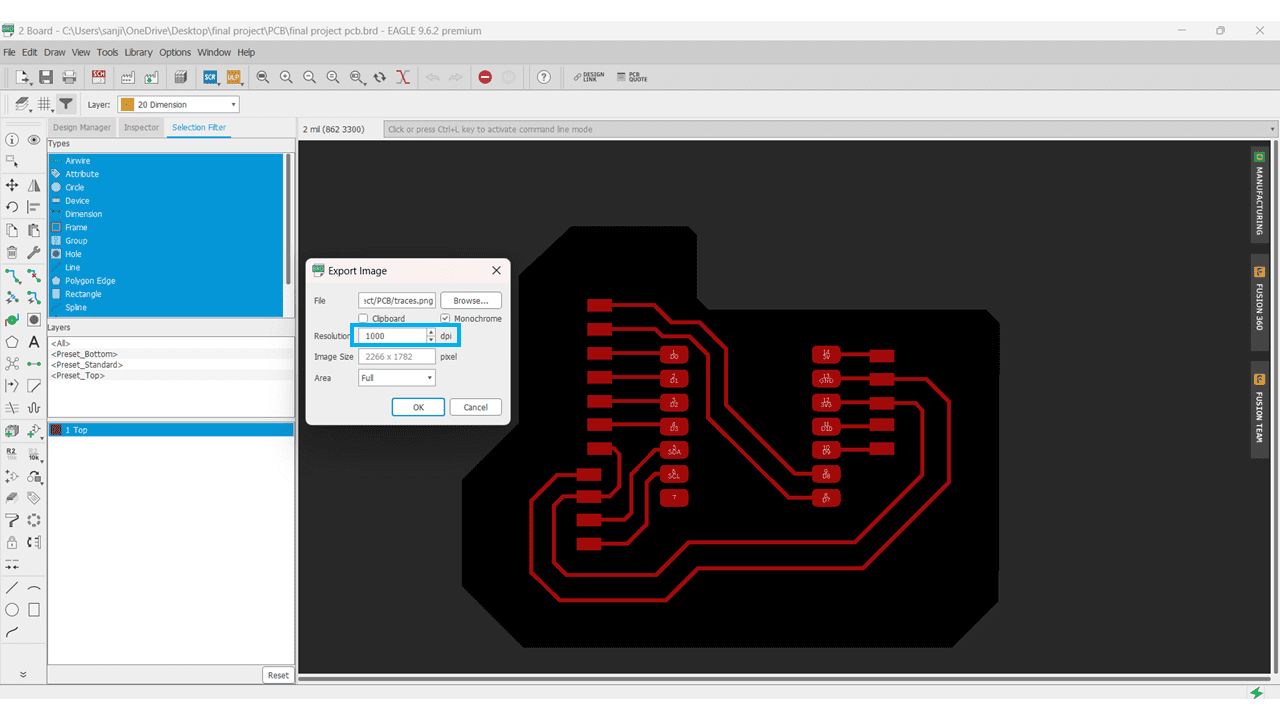Image resolution: width=1280 pixels, height=720 pixels.
Task: Select the Circle drawing tool
Action: click(x=12, y=609)
